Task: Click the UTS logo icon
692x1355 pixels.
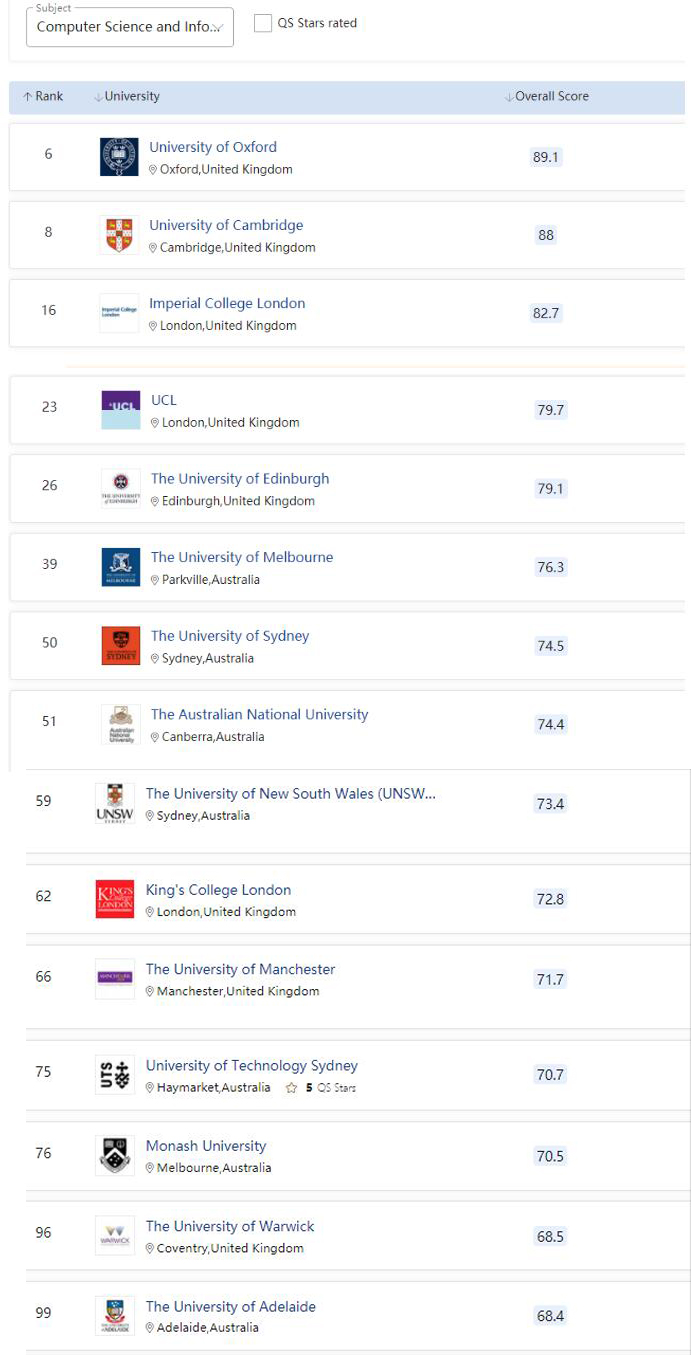Action: (x=115, y=1075)
